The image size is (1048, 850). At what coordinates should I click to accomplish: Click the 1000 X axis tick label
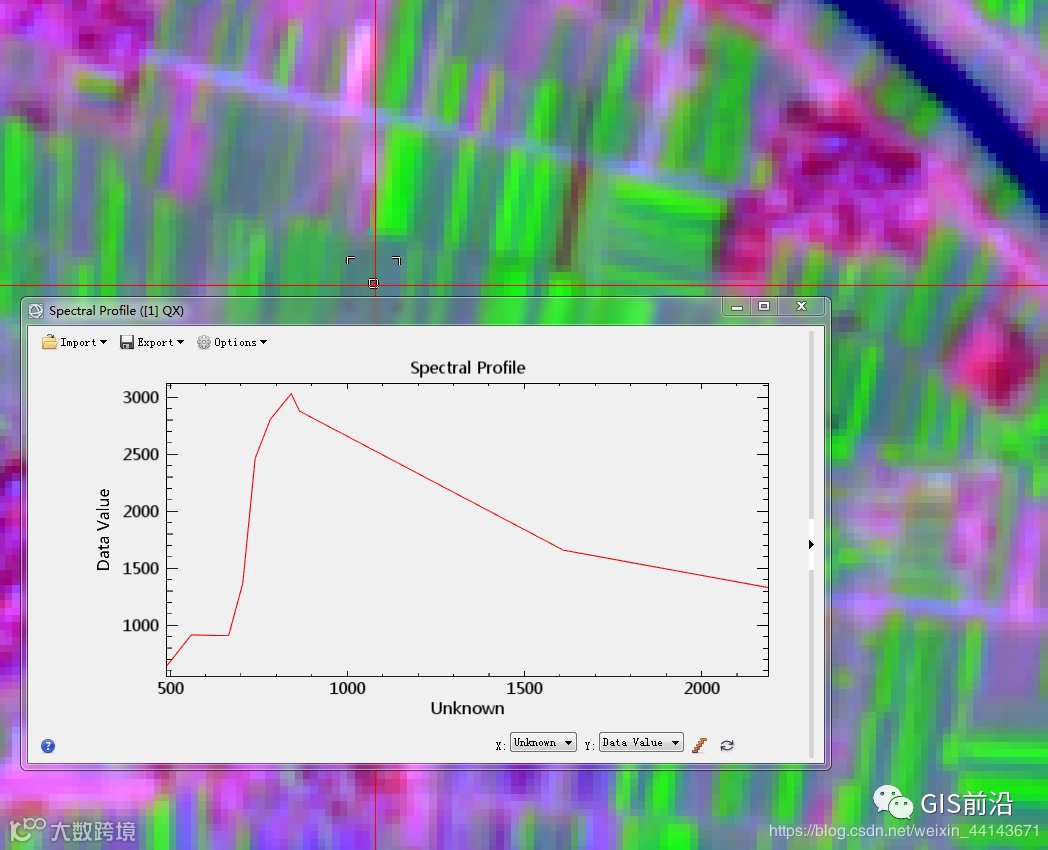coord(348,688)
